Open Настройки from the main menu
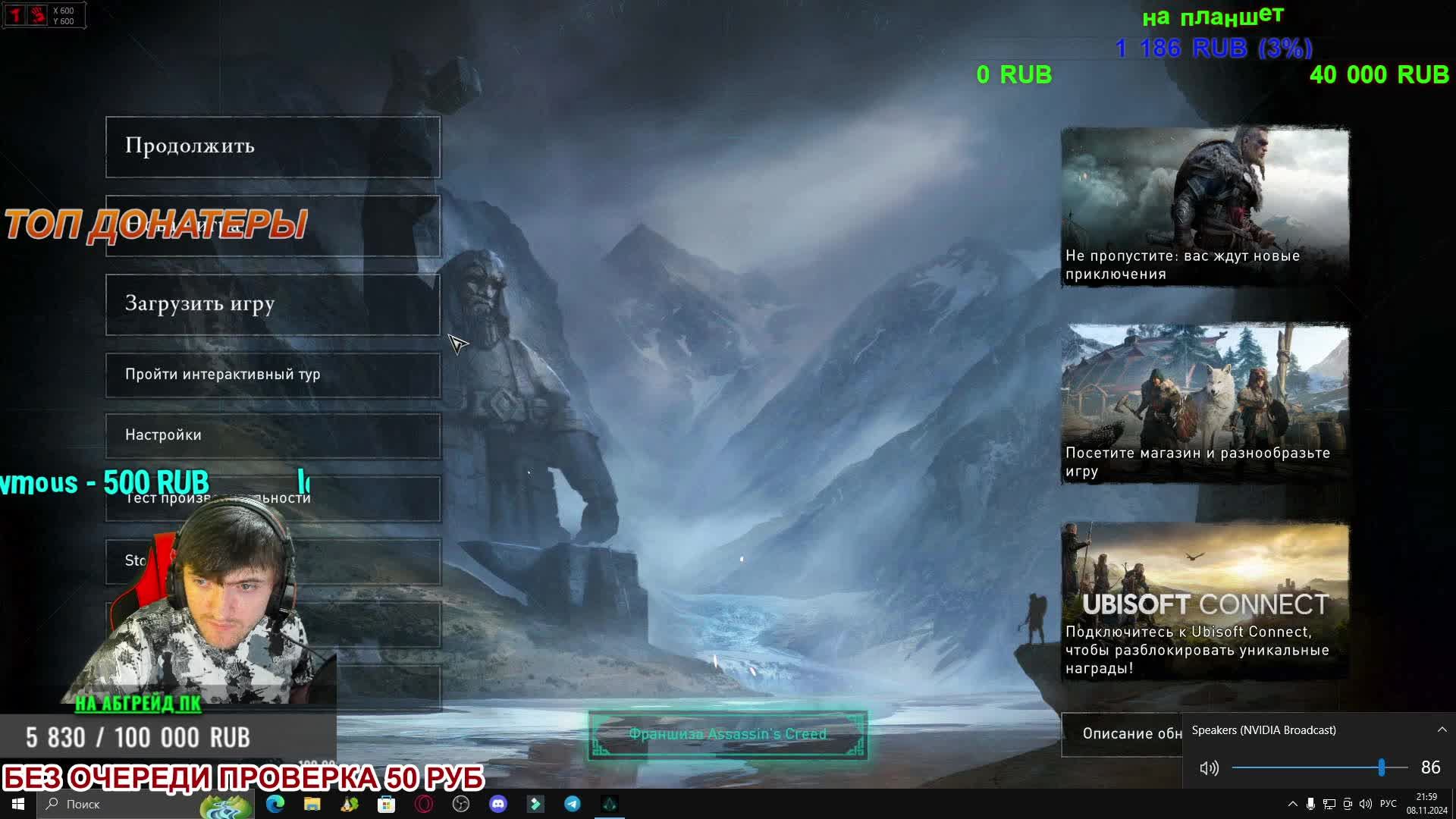Viewport: 1456px width, 819px height. tap(273, 435)
